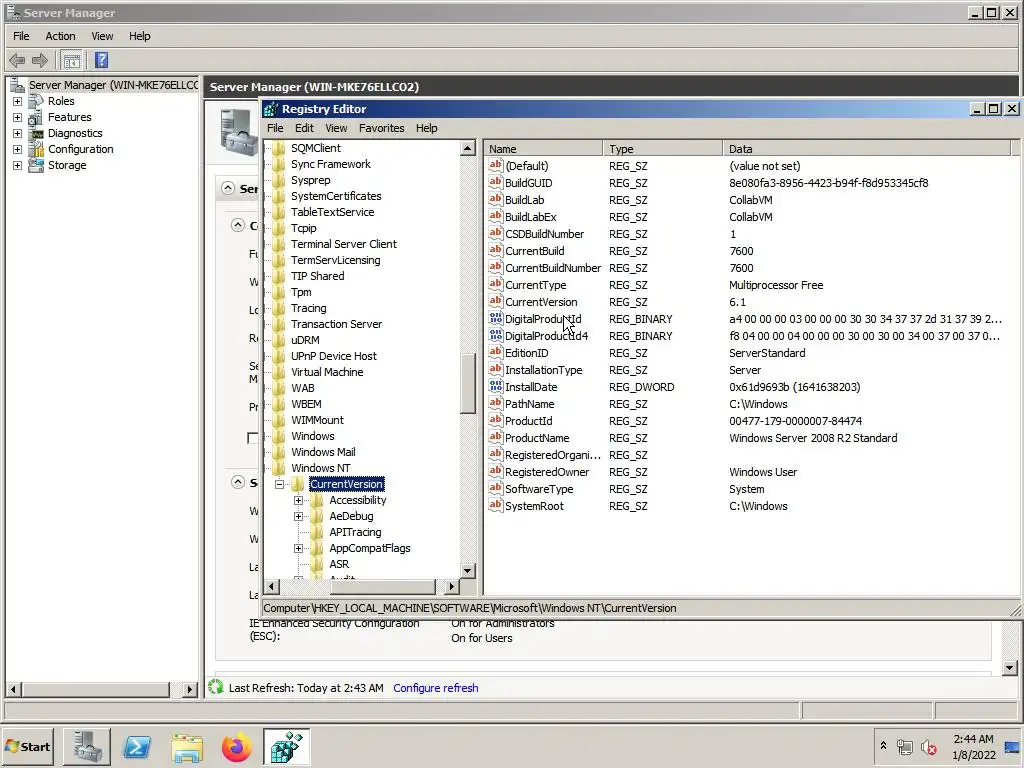Image resolution: width=1024 pixels, height=768 pixels.
Task: Click the network tray icon
Action: tap(905, 747)
